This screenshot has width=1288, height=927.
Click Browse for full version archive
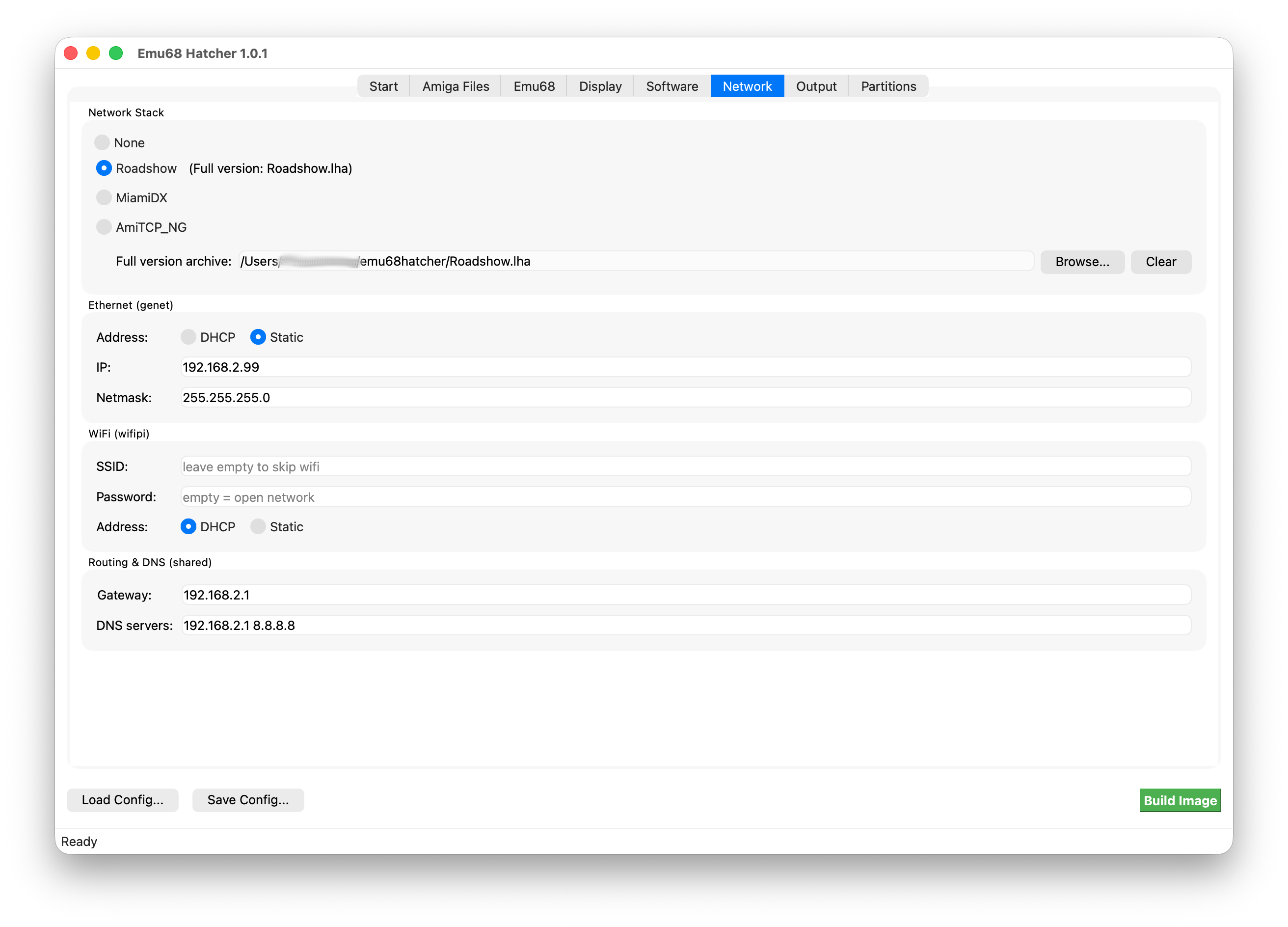[1082, 262]
